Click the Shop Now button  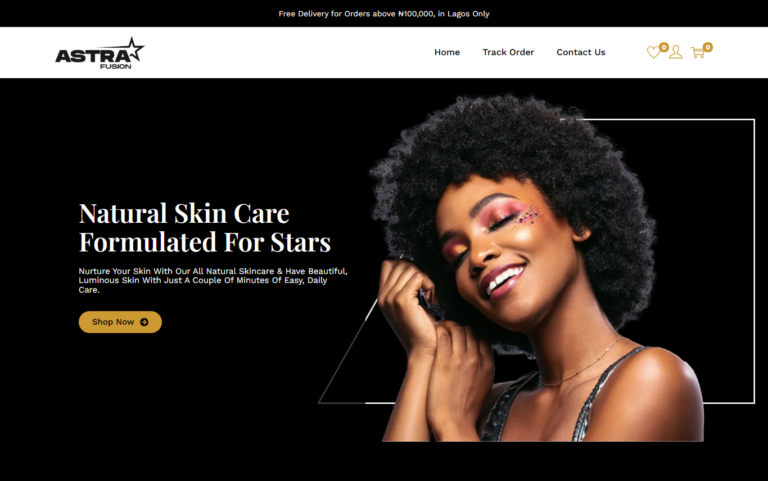pyautogui.click(x=120, y=322)
